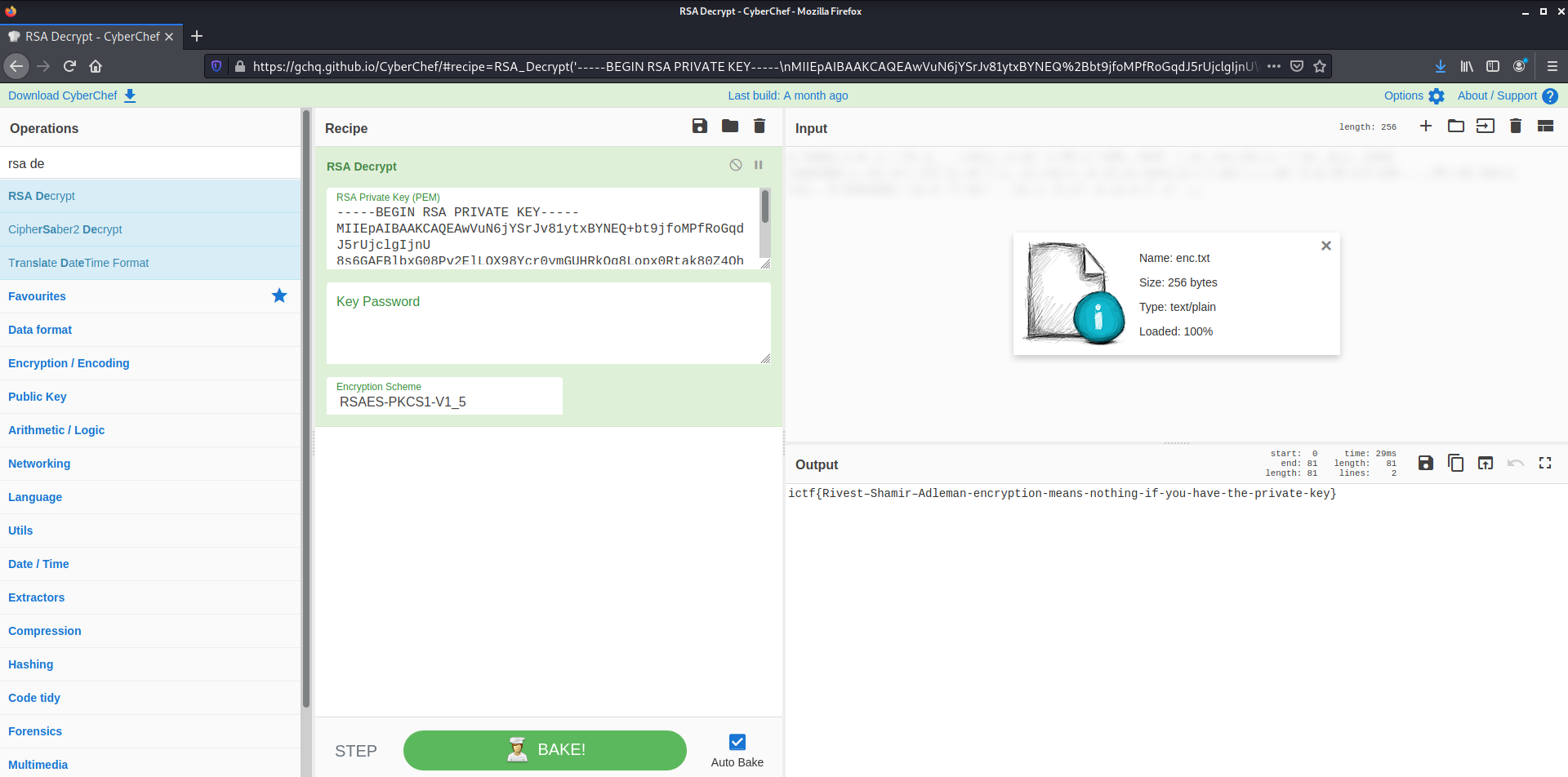The height and width of the screenshot is (777, 1568).
Task: Select the RSA Decrypt CyberChef browser tab
Action: (91, 36)
